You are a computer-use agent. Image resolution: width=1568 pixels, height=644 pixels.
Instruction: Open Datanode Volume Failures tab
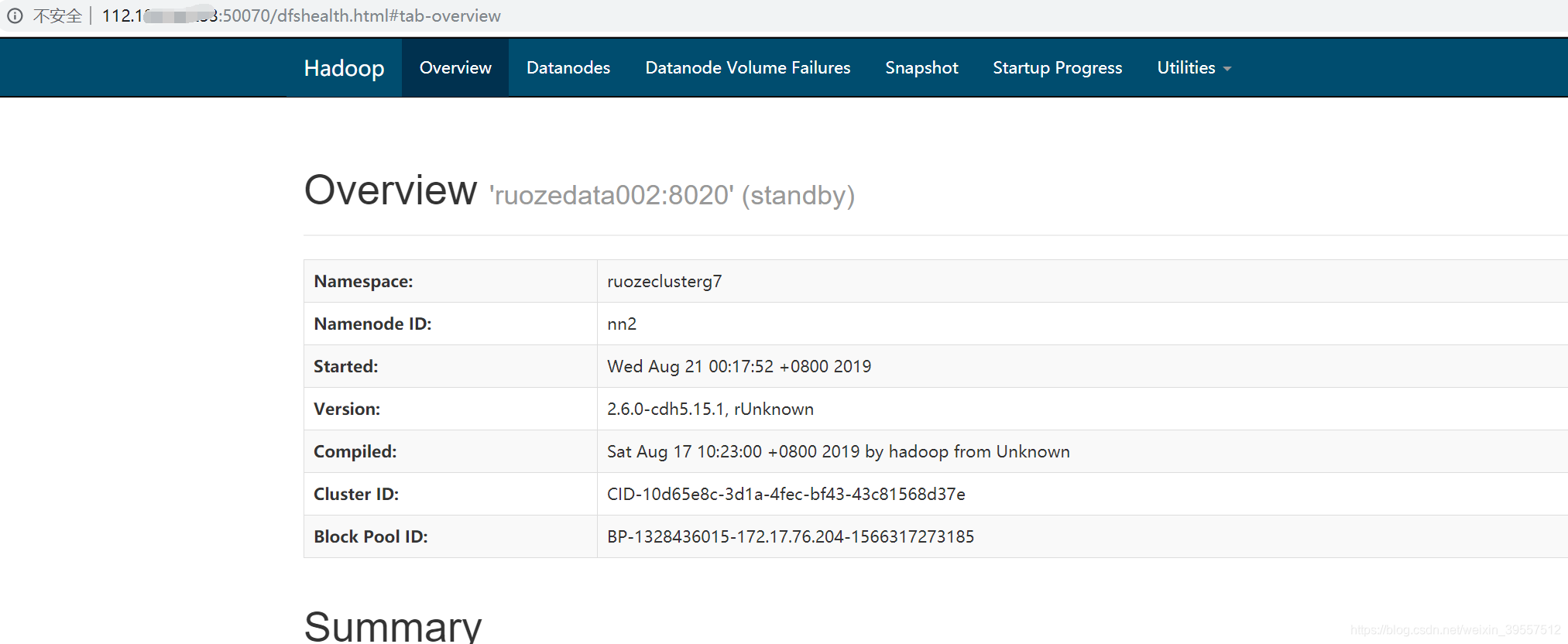click(748, 68)
